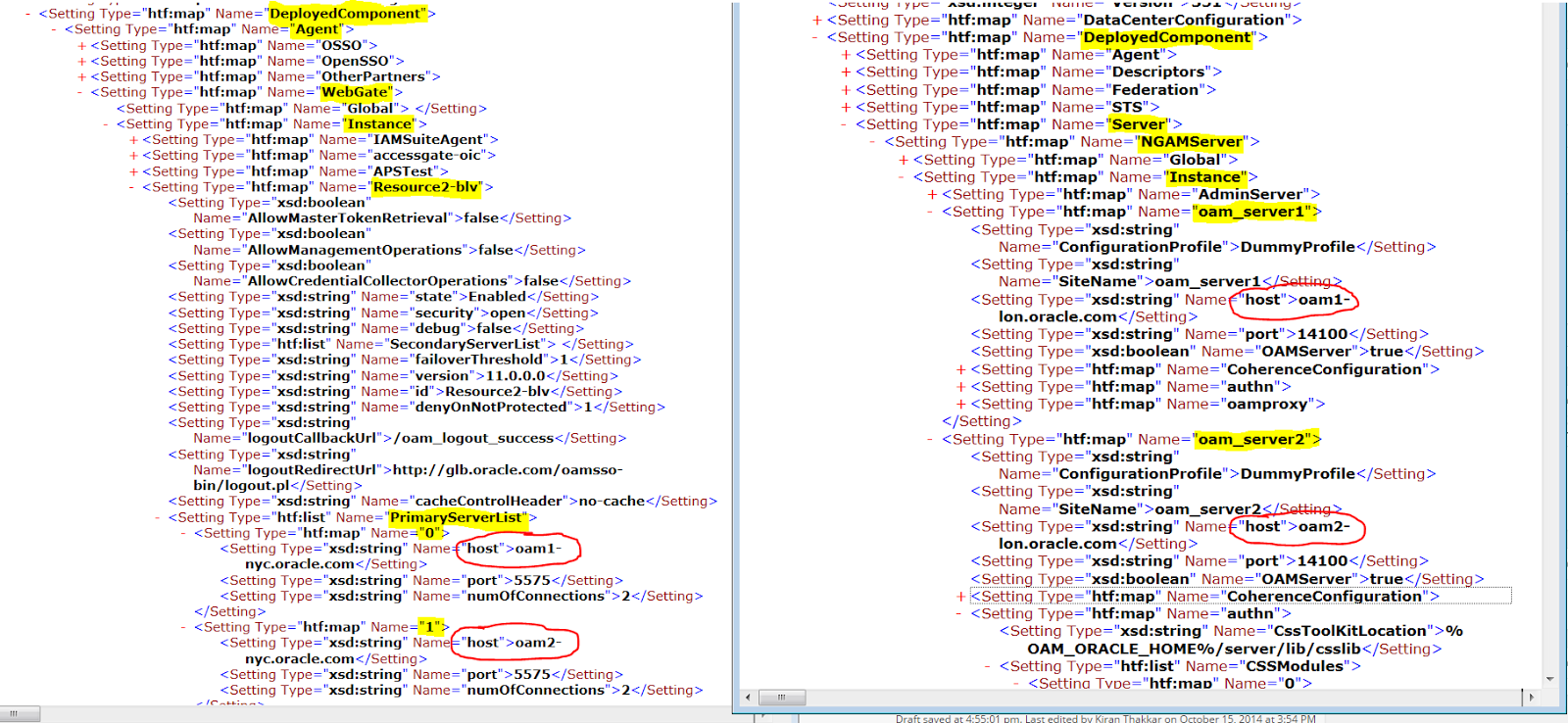Expand the IAMSuiteAgent map node
The height and width of the screenshot is (723, 1568).
click(133, 140)
